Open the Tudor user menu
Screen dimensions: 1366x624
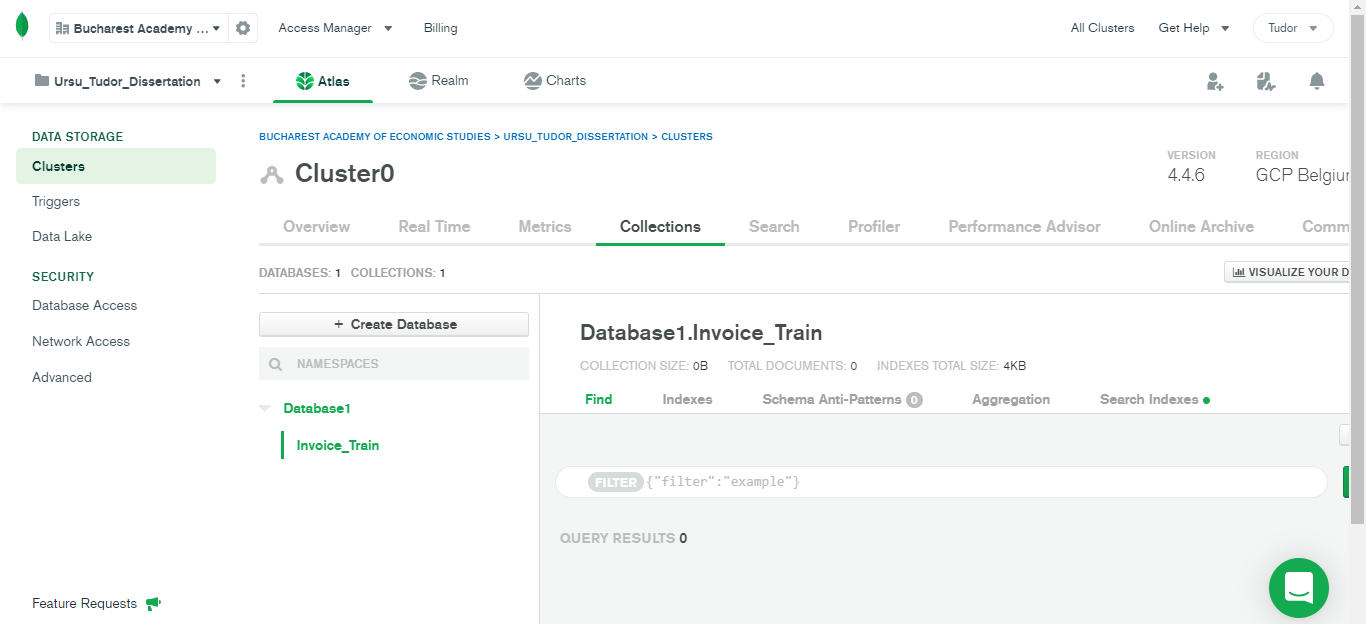point(1292,28)
